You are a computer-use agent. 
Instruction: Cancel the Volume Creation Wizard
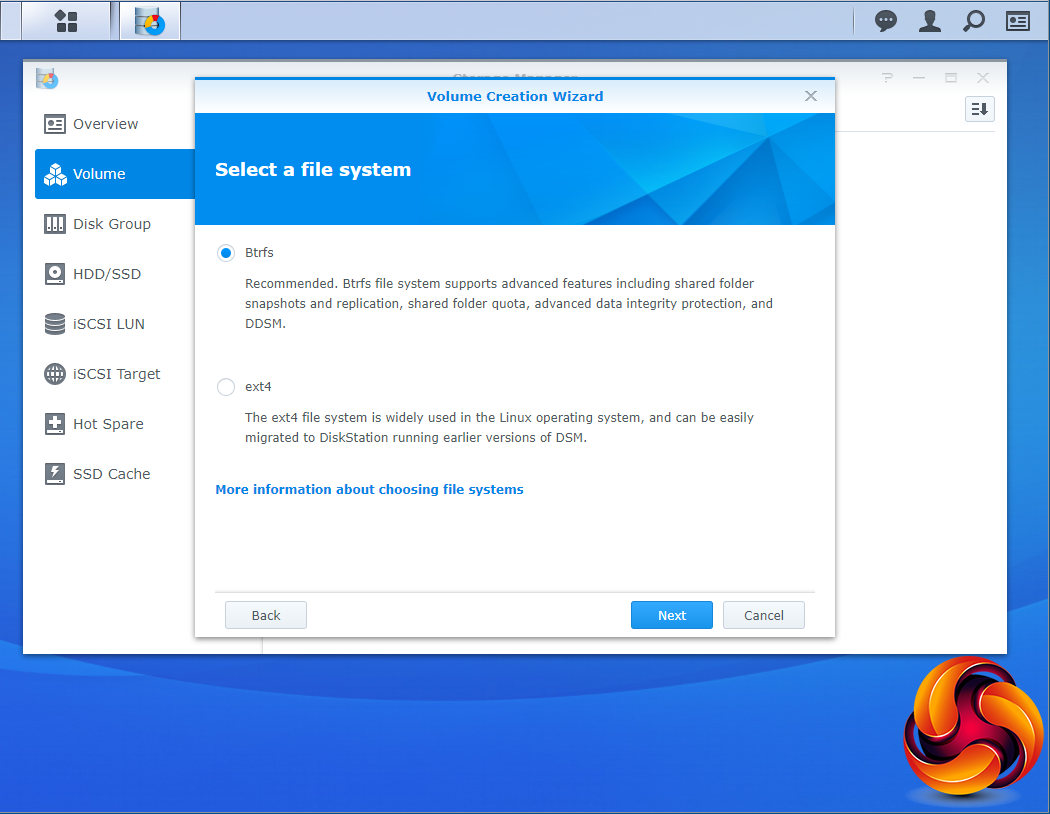763,615
